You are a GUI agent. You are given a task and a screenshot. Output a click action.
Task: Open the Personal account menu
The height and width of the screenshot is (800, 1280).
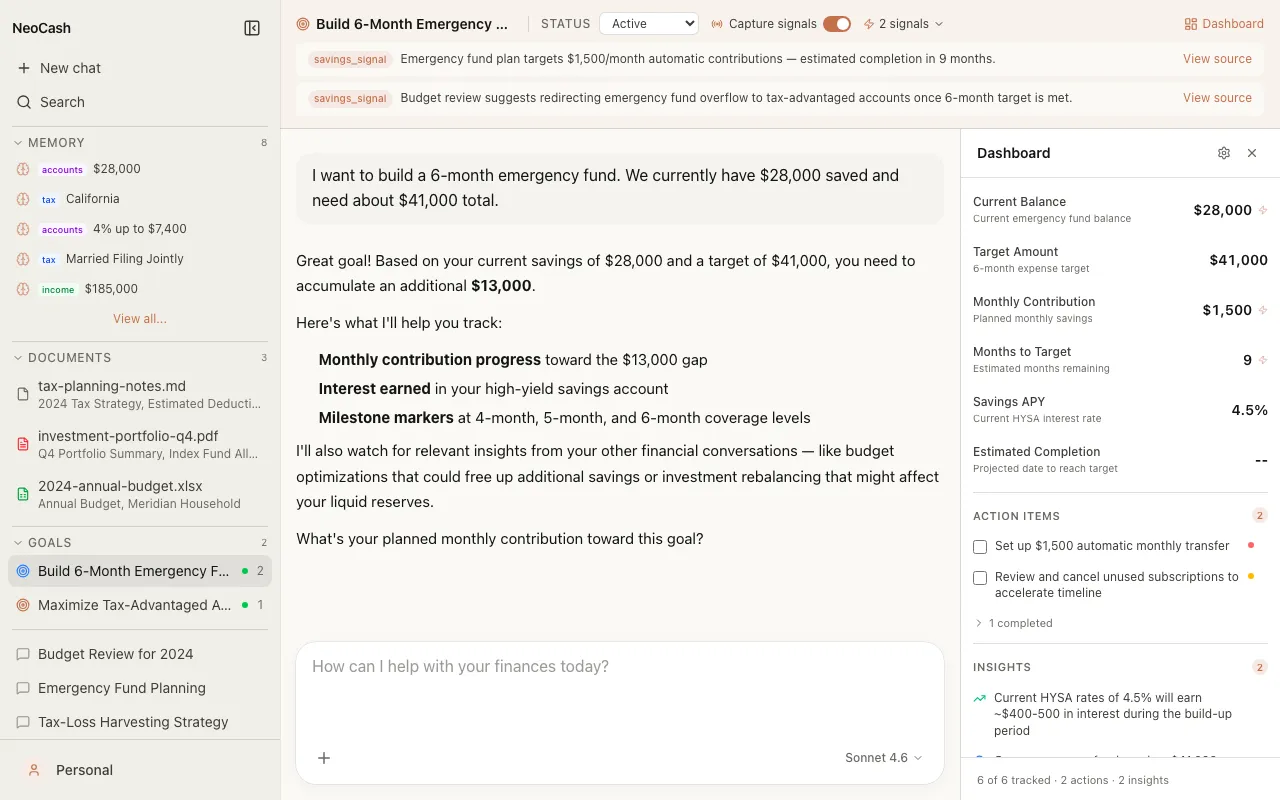140,770
